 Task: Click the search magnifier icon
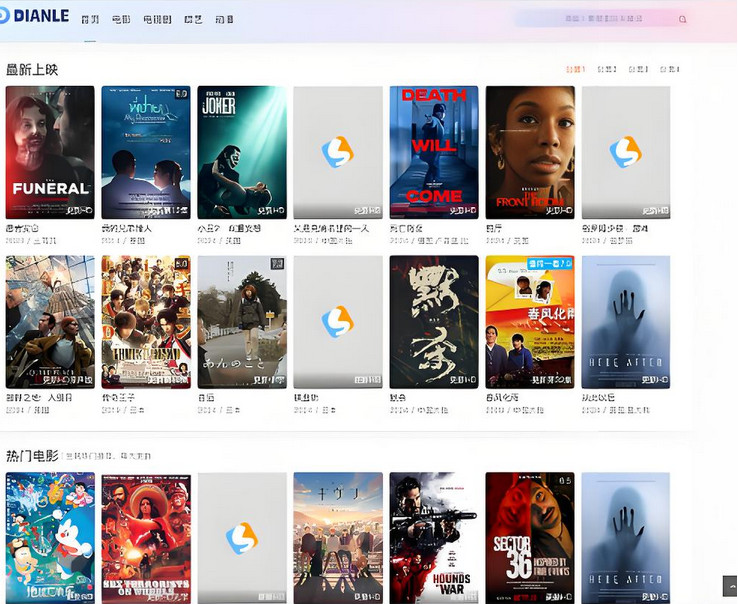[683, 19]
